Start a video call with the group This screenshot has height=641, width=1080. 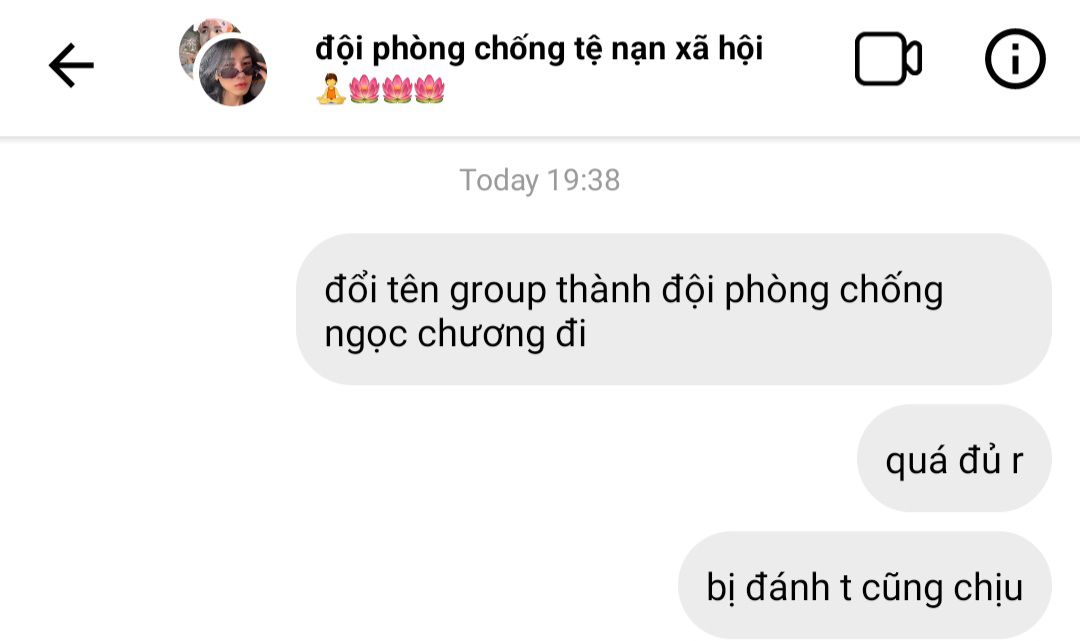pyautogui.click(x=888, y=59)
